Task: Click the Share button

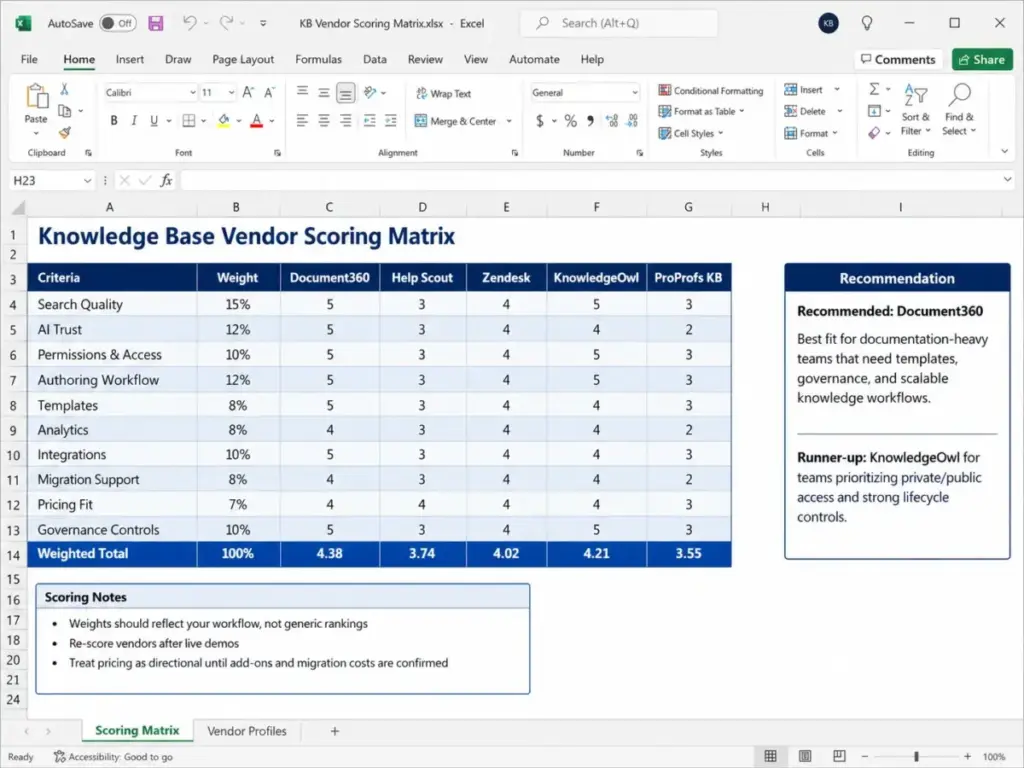Action: tap(982, 59)
